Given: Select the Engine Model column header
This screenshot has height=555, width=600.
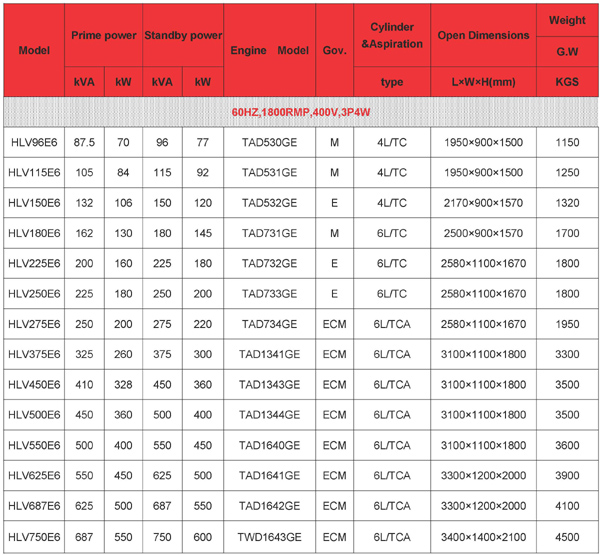Looking at the screenshot, I should point(269,50).
